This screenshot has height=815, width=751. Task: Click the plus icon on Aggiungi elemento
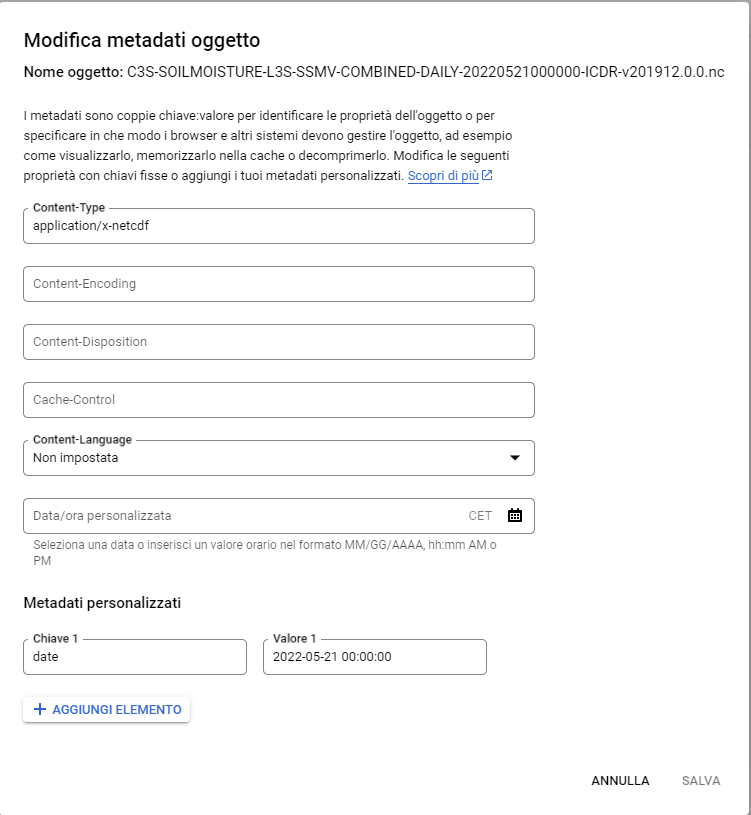click(40, 709)
